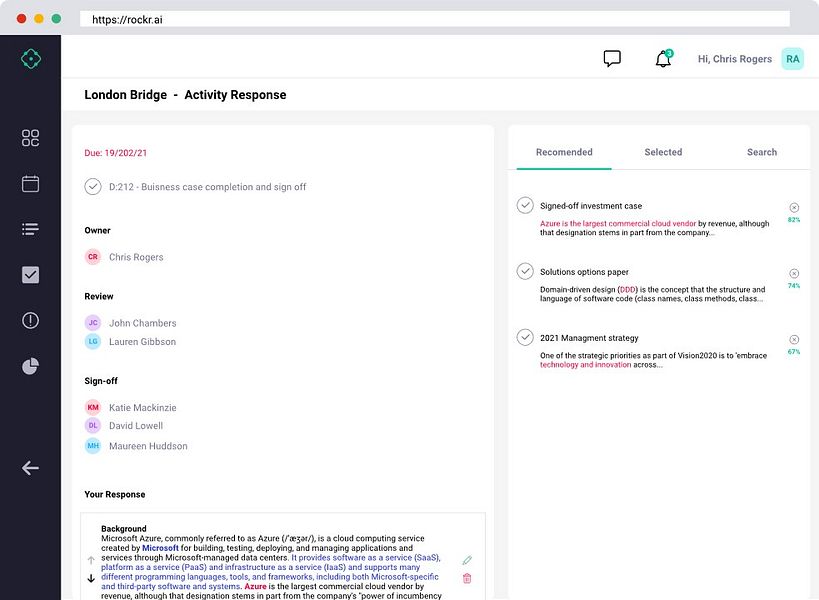Switch to the Selected tab
Screen dimensions: 819x600
click(663, 152)
